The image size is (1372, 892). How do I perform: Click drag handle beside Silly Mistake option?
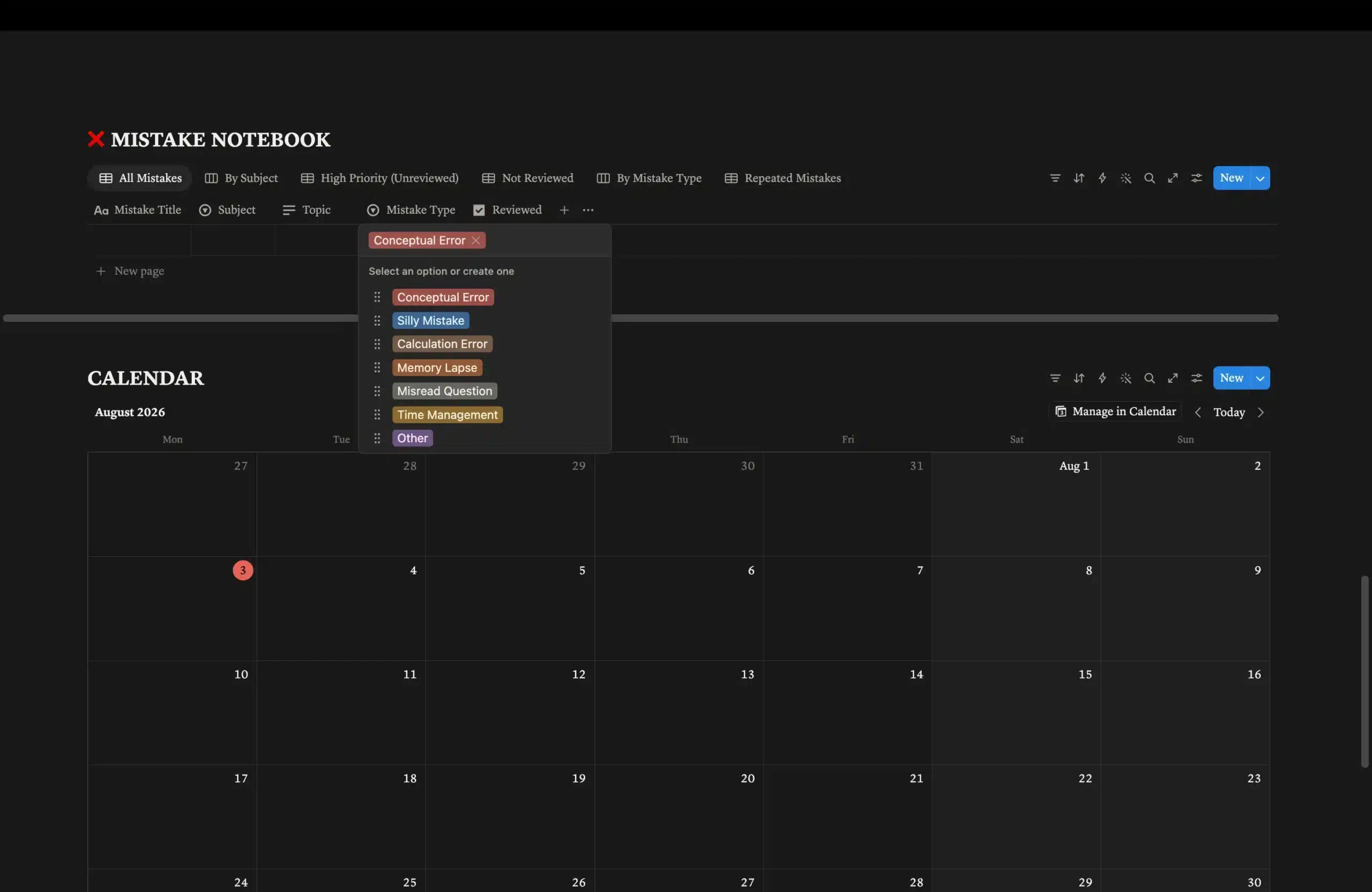pyautogui.click(x=377, y=320)
